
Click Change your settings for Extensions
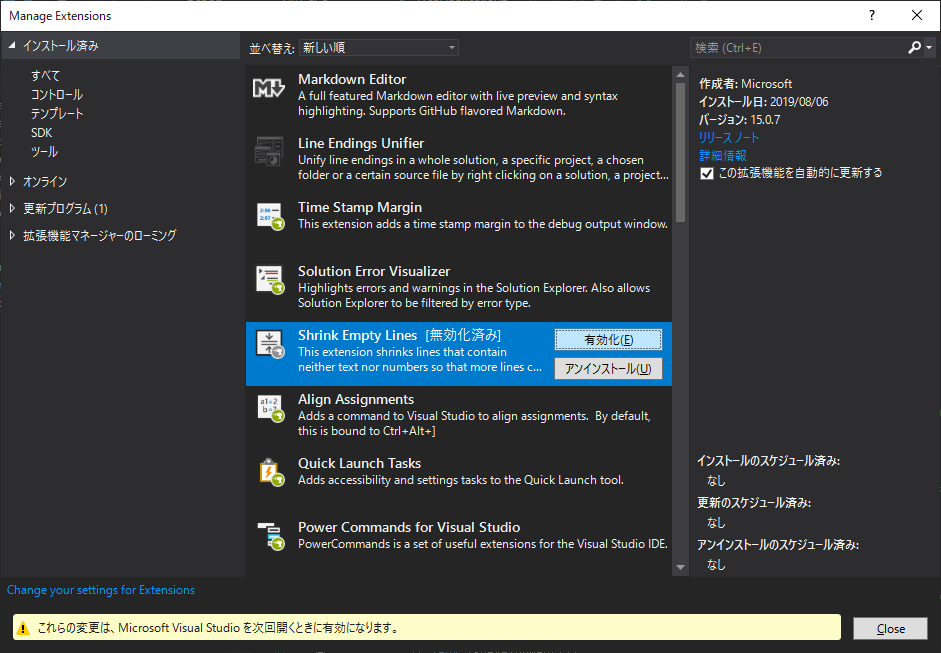pos(100,590)
